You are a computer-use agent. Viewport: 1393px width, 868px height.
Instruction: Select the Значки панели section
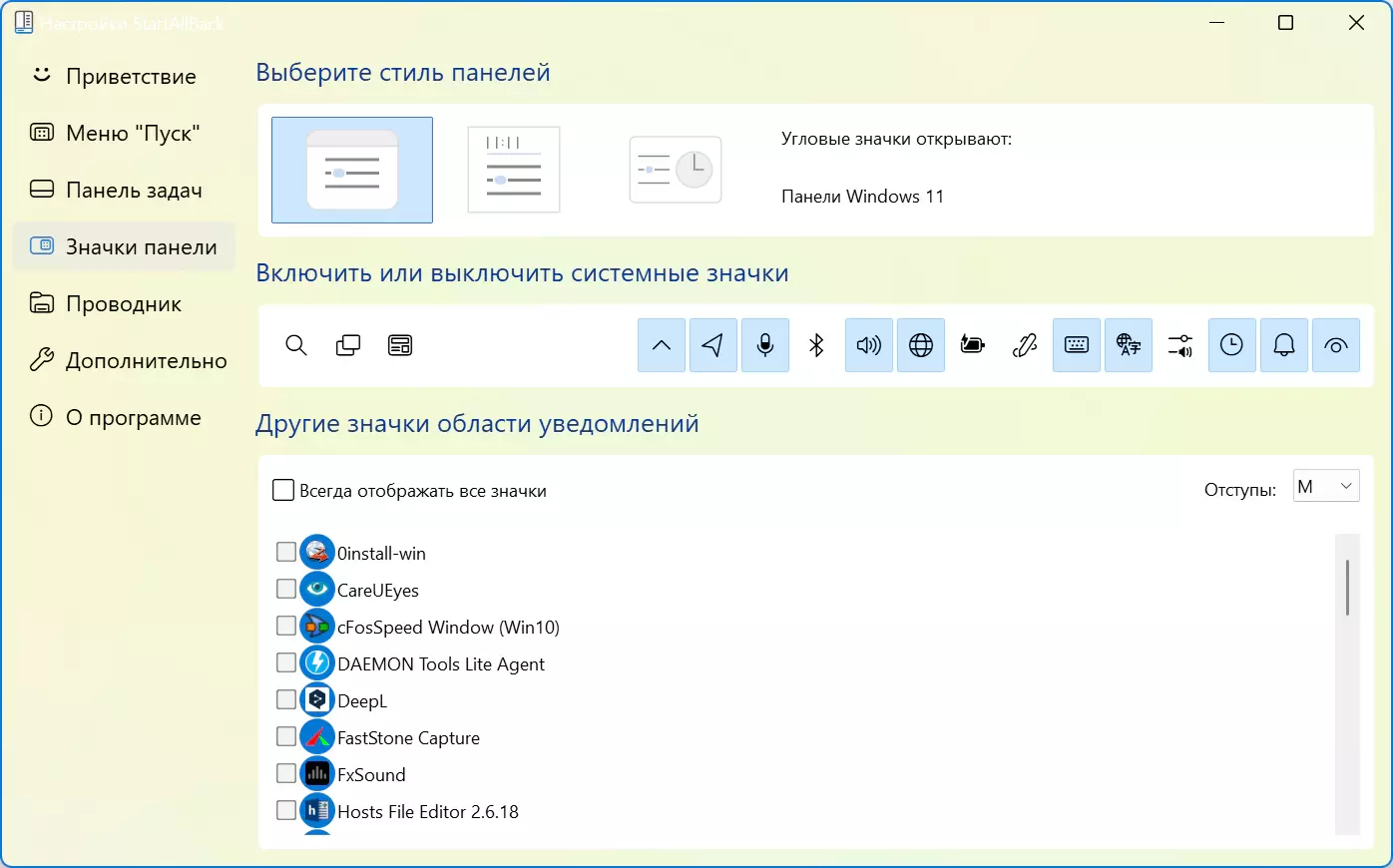tap(124, 247)
